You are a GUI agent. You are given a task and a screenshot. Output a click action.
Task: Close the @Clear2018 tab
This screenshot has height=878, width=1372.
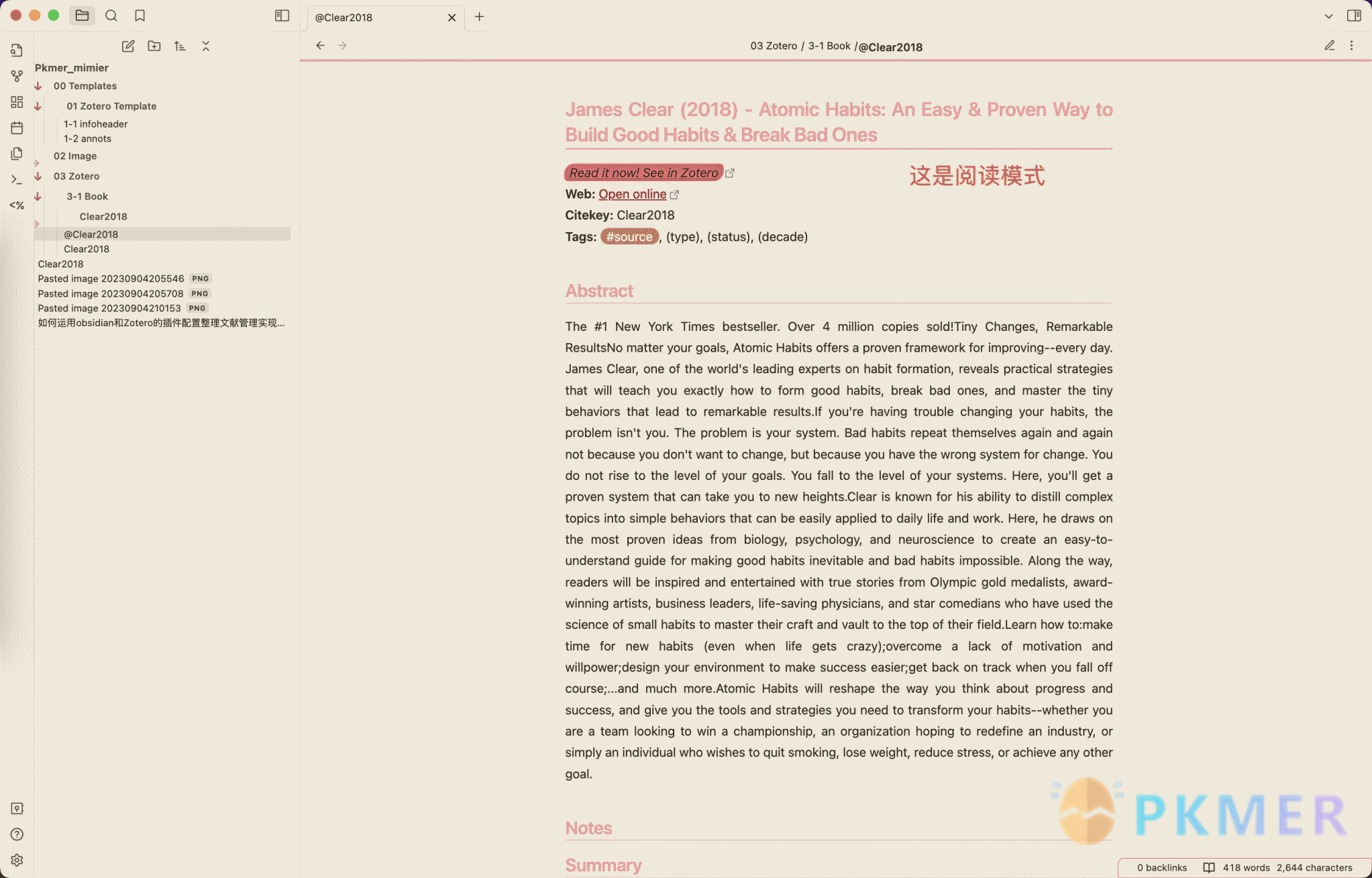452,17
